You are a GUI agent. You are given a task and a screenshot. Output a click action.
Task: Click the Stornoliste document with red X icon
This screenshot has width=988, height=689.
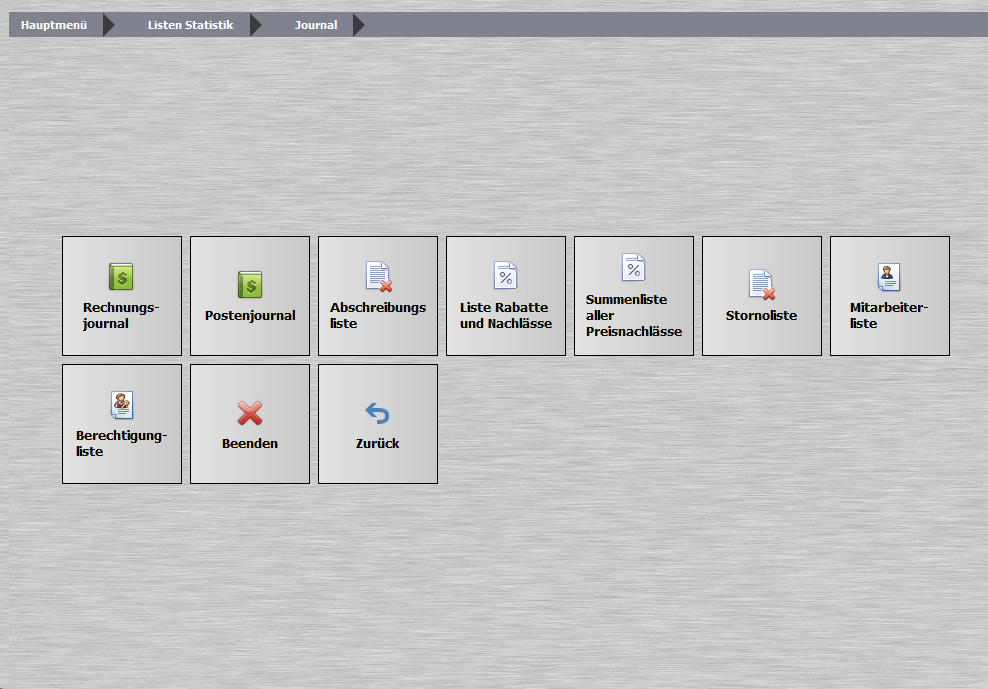click(762, 284)
